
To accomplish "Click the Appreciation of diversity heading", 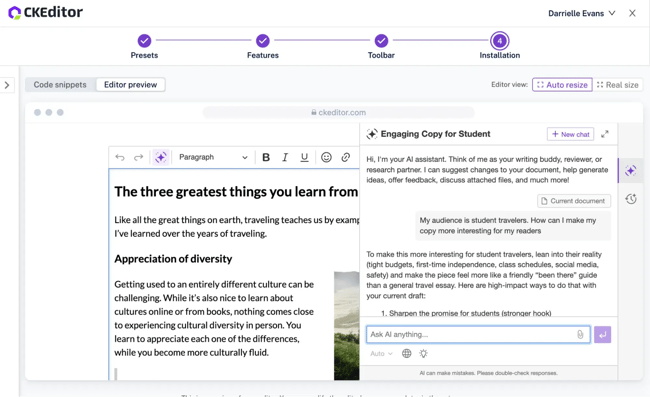I will coord(173,259).
